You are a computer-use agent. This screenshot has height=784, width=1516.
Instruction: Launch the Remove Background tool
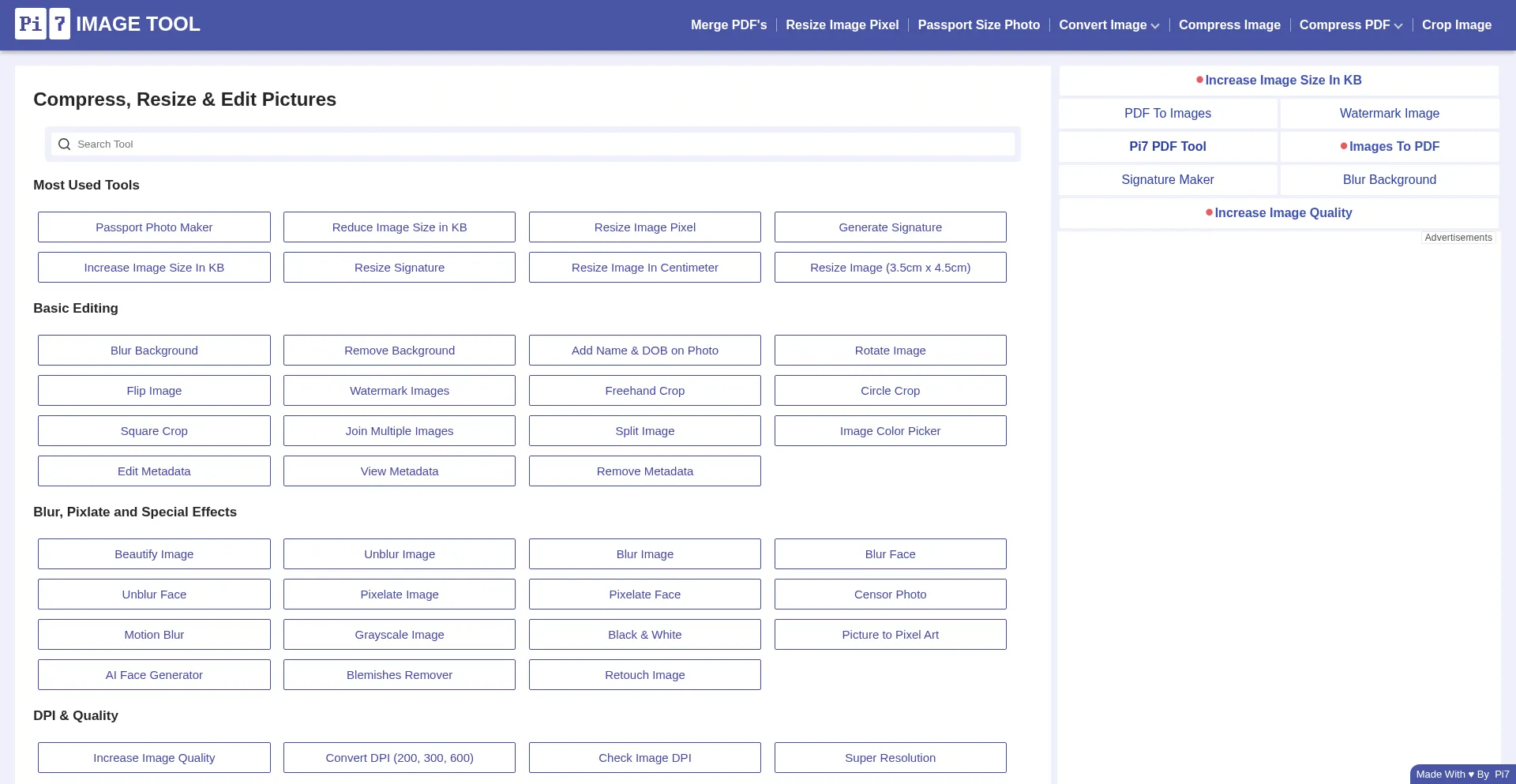(400, 351)
